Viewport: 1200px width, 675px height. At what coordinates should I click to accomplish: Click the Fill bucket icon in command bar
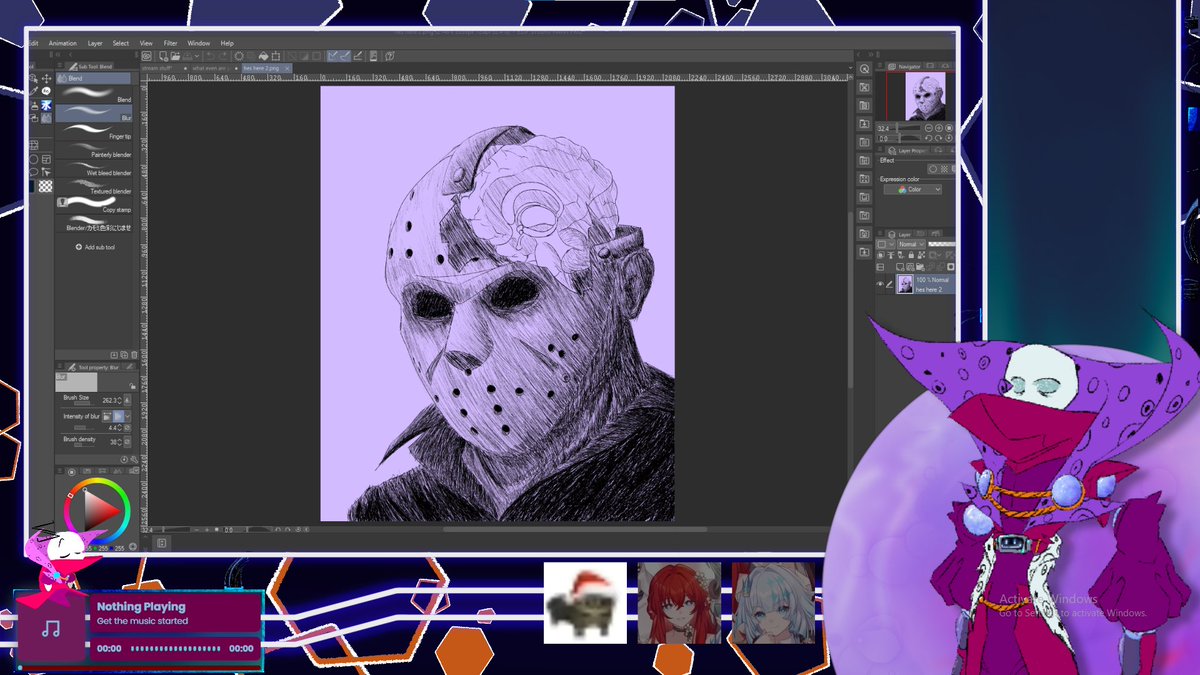263,56
